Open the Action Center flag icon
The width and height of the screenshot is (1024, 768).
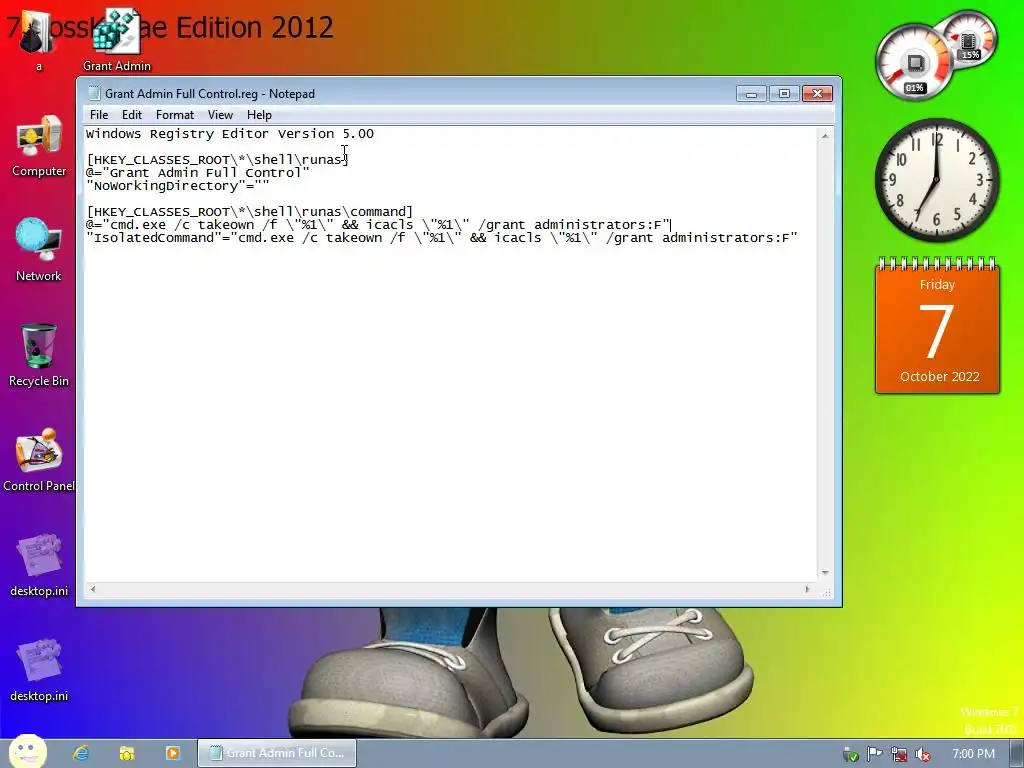874,754
